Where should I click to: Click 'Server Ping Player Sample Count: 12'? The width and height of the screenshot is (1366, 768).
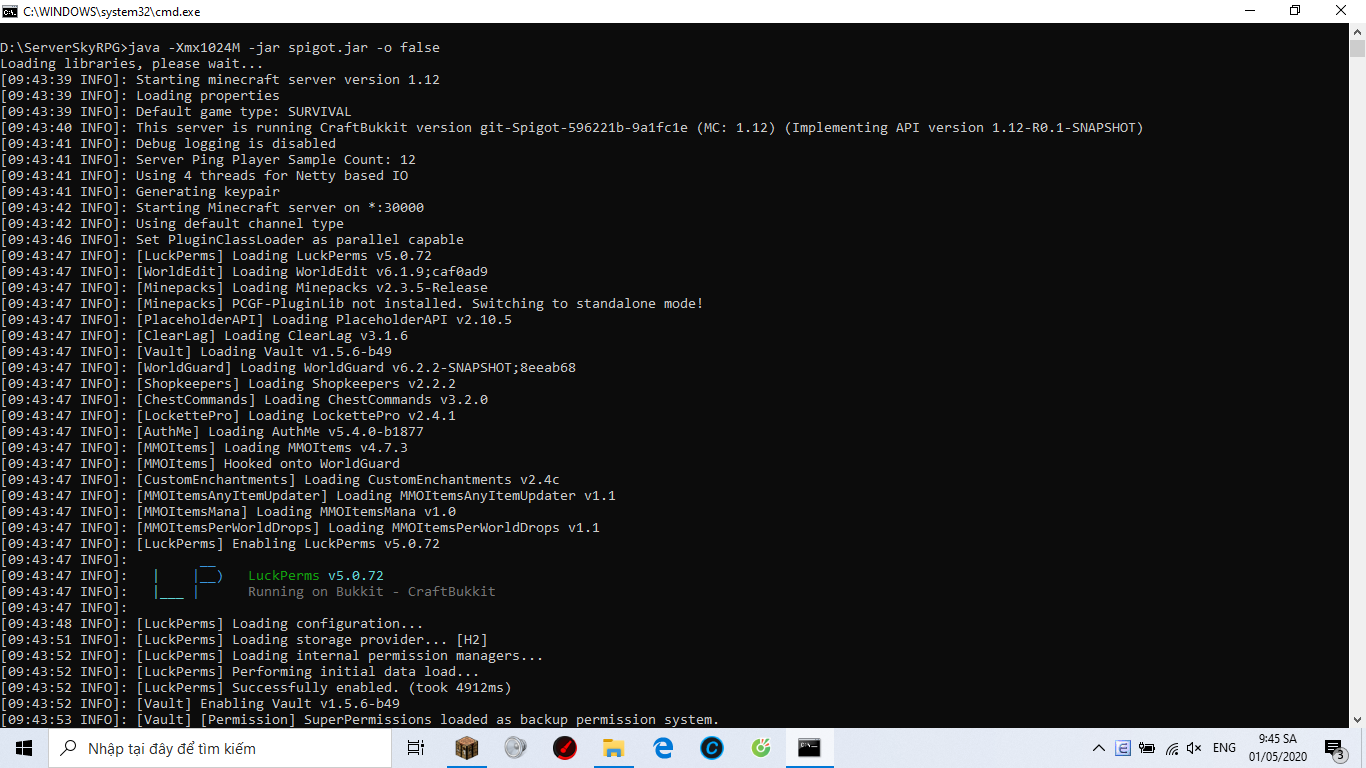click(x=208, y=160)
